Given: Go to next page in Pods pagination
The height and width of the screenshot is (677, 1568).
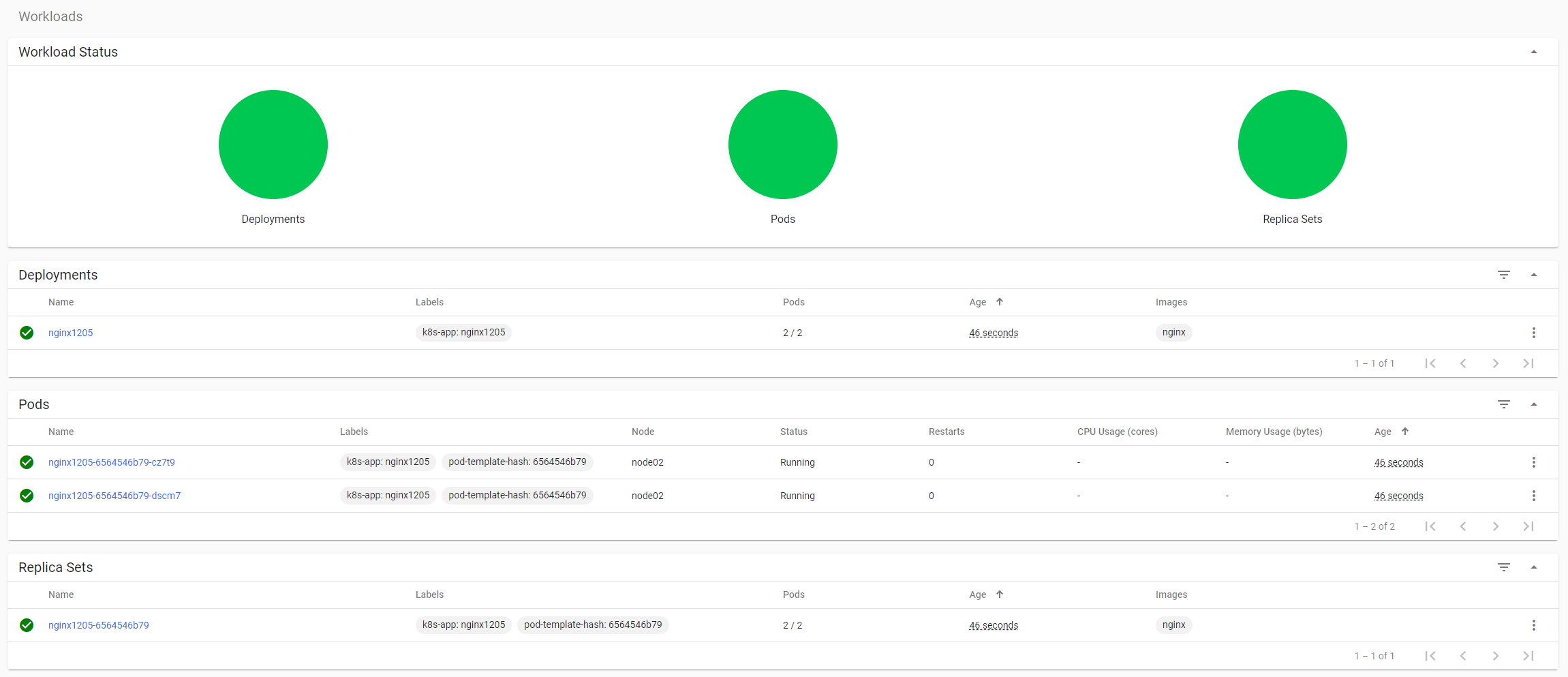Looking at the screenshot, I should coord(1496,526).
